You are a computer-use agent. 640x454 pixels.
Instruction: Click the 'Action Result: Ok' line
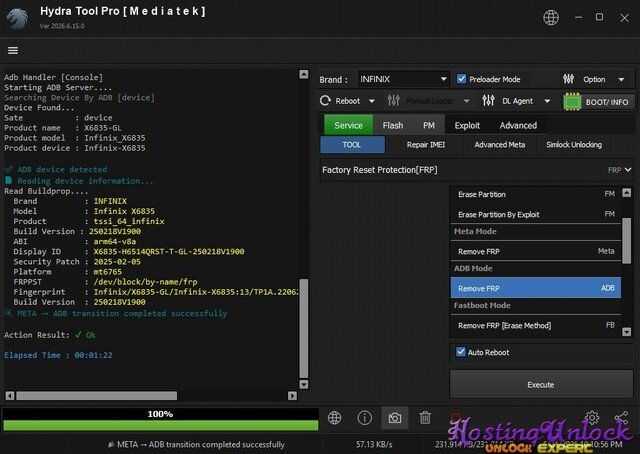point(50,335)
